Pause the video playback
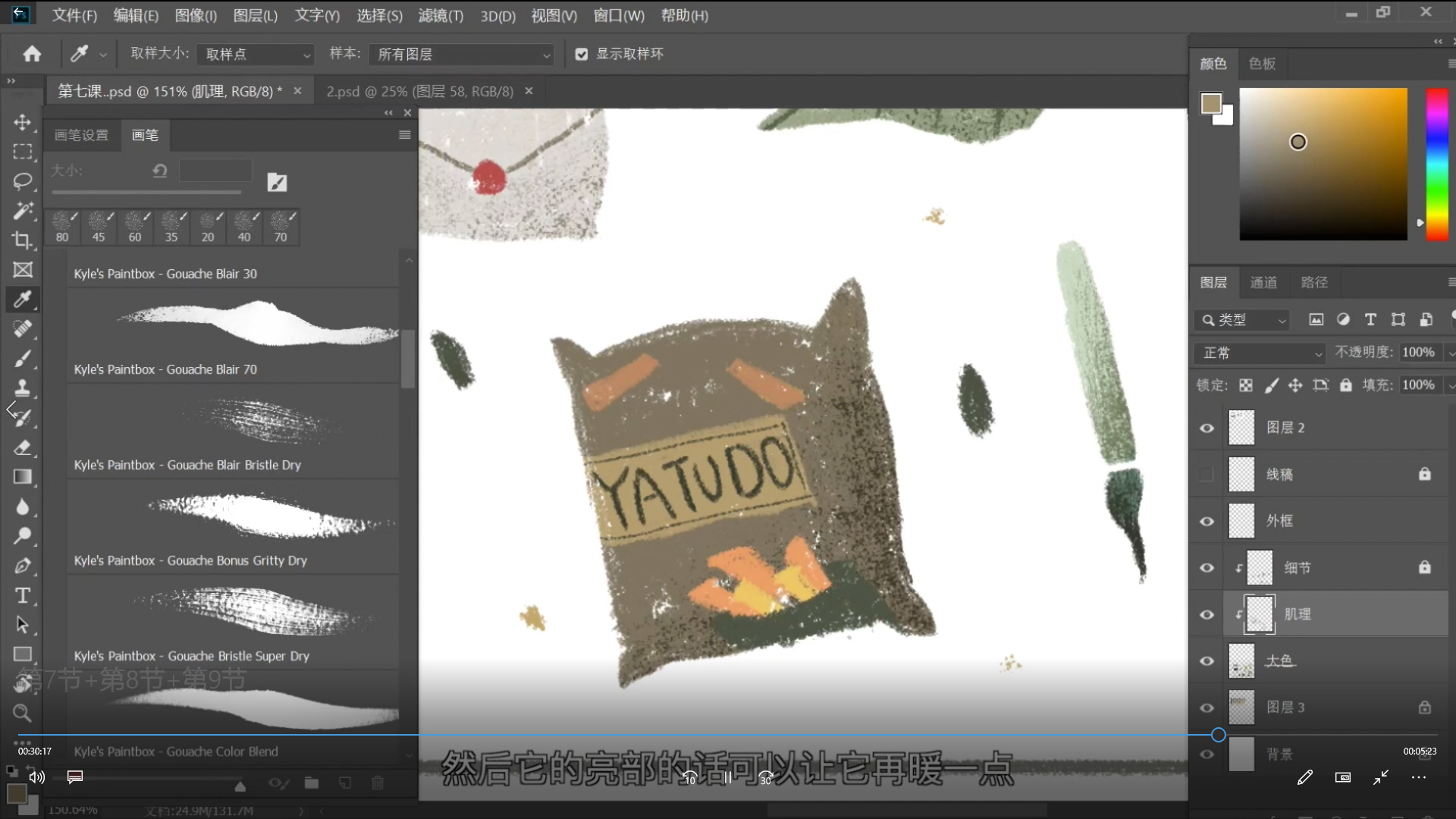The height and width of the screenshot is (819, 1456). [x=728, y=778]
